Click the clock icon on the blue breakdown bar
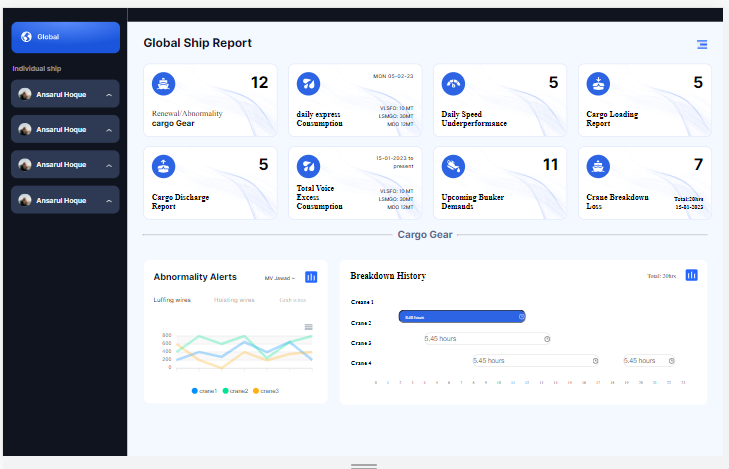 (x=521, y=317)
